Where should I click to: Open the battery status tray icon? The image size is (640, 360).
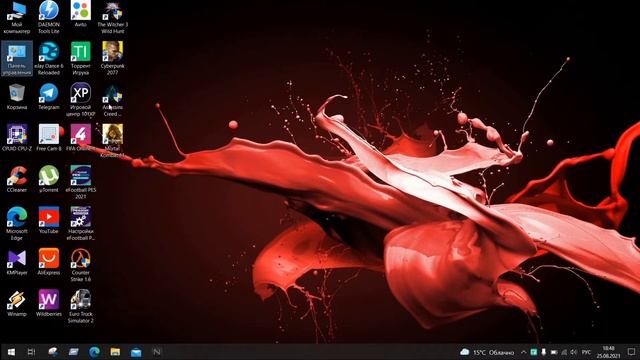click(x=554, y=352)
